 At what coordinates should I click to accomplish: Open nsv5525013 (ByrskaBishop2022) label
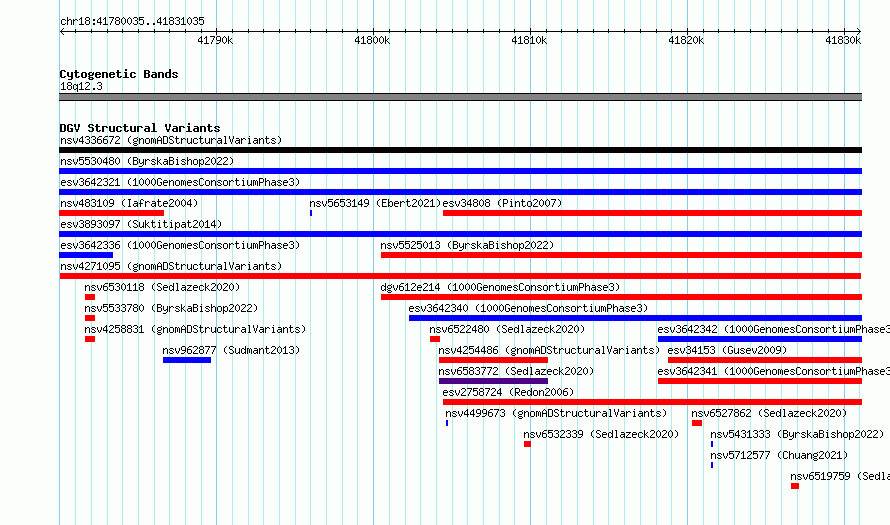467,245
